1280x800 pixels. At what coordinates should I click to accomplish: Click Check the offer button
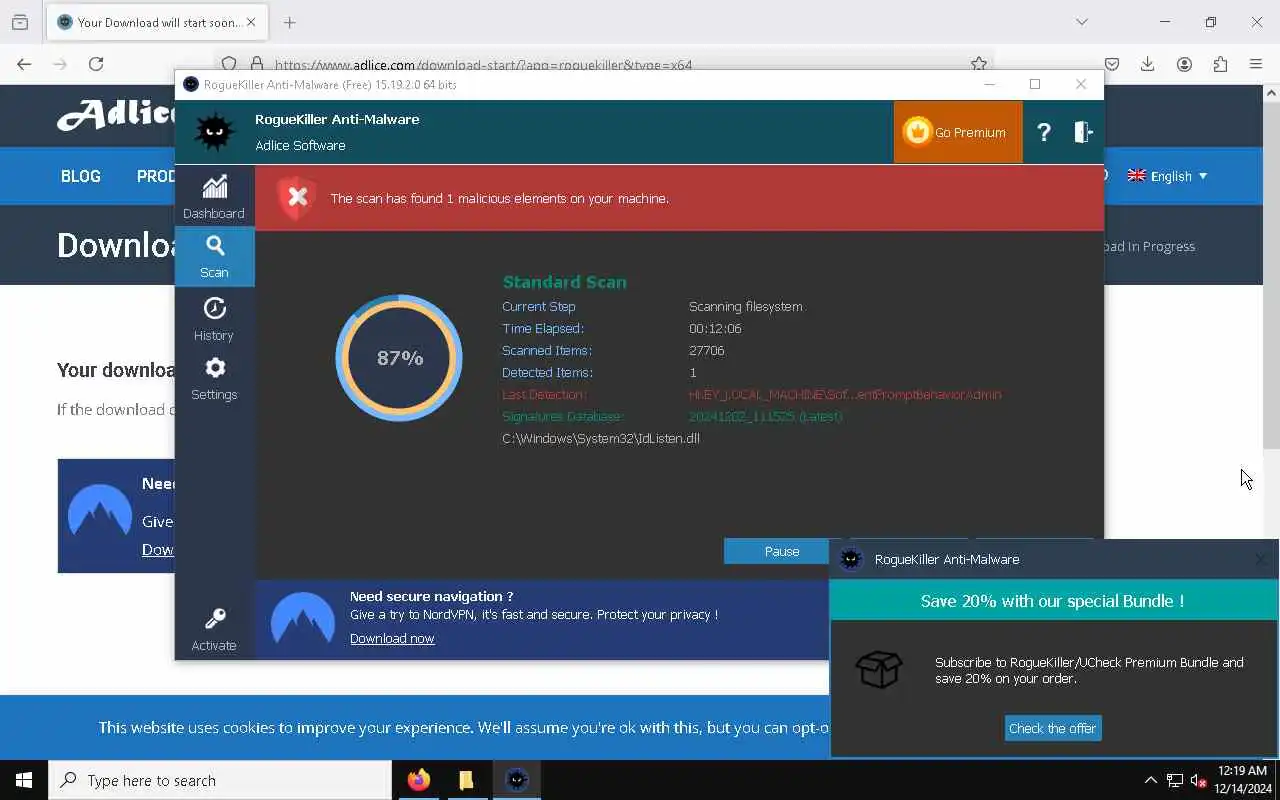[1052, 728]
